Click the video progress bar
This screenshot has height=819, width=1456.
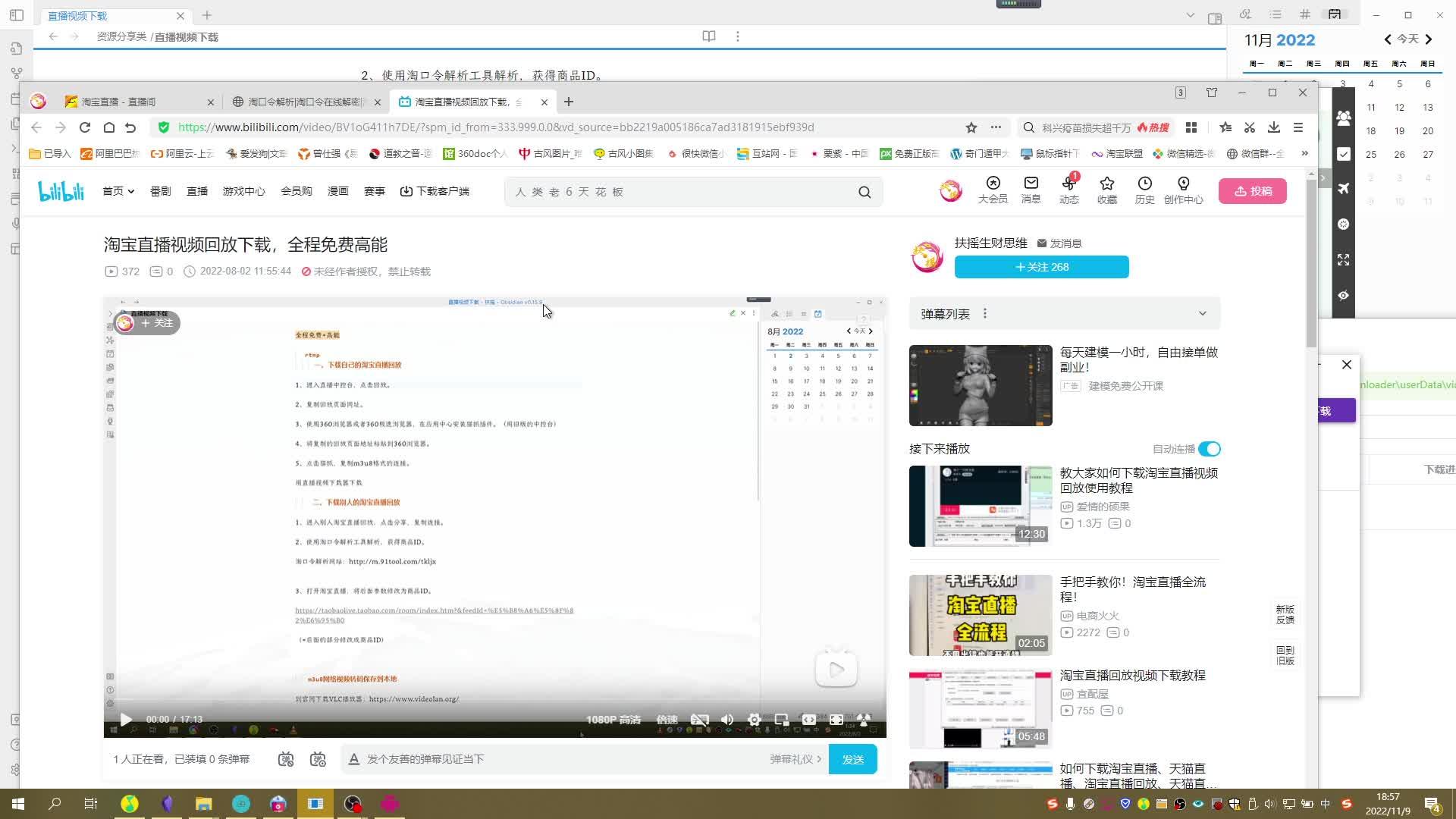click(494, 700)
